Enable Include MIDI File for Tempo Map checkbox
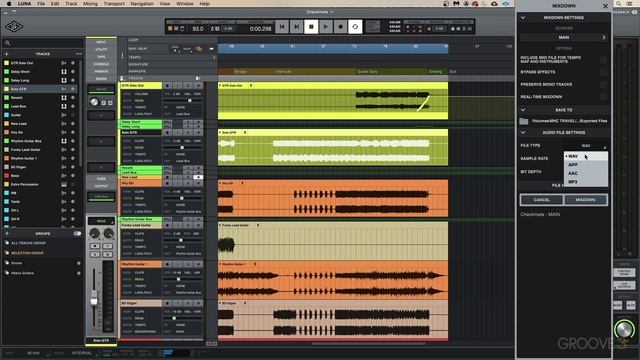This screenshot has width=640, height=360. pos(603,60)
